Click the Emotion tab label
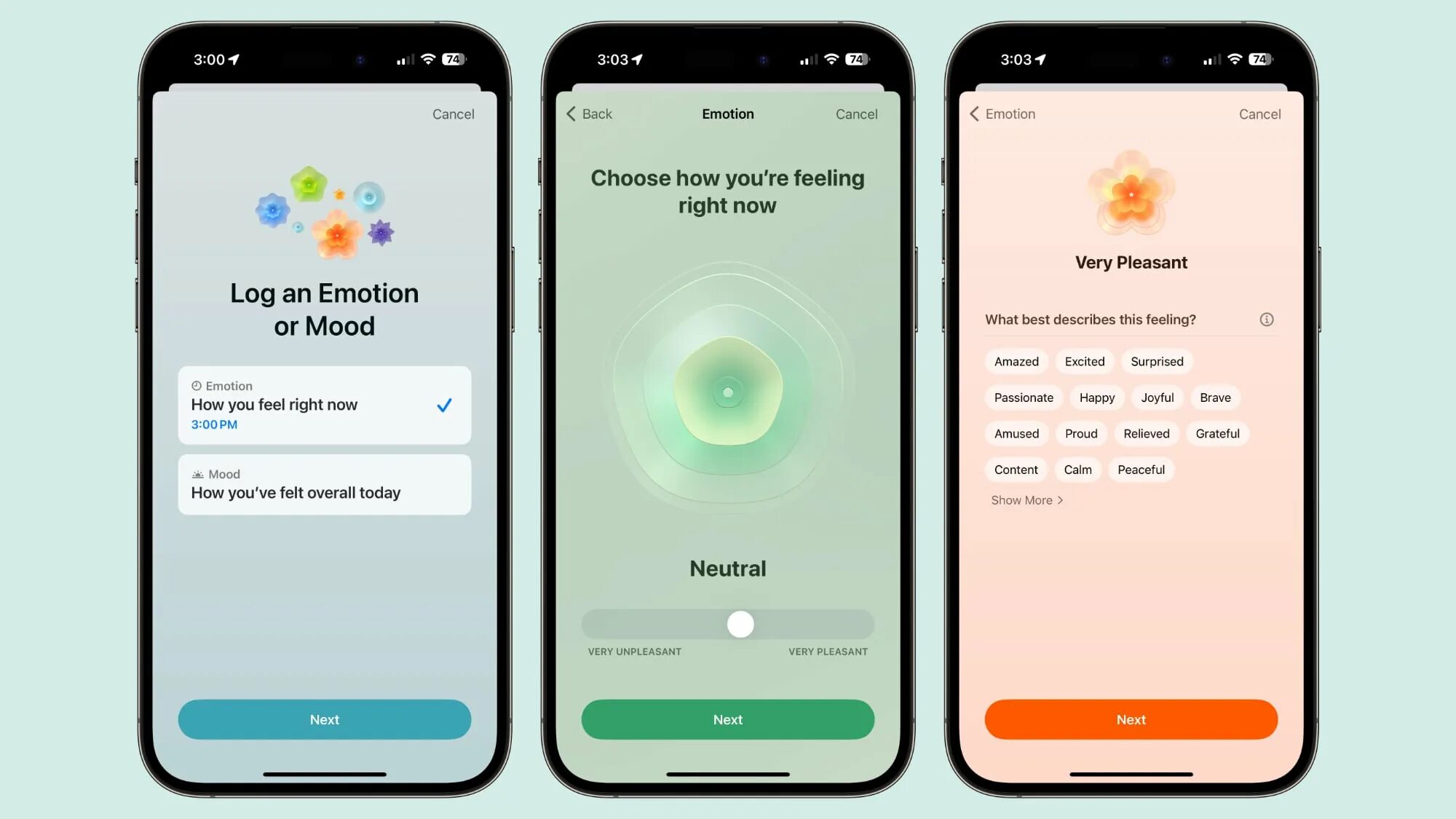Screen dimensions: 1456x819 coord(227,386)
